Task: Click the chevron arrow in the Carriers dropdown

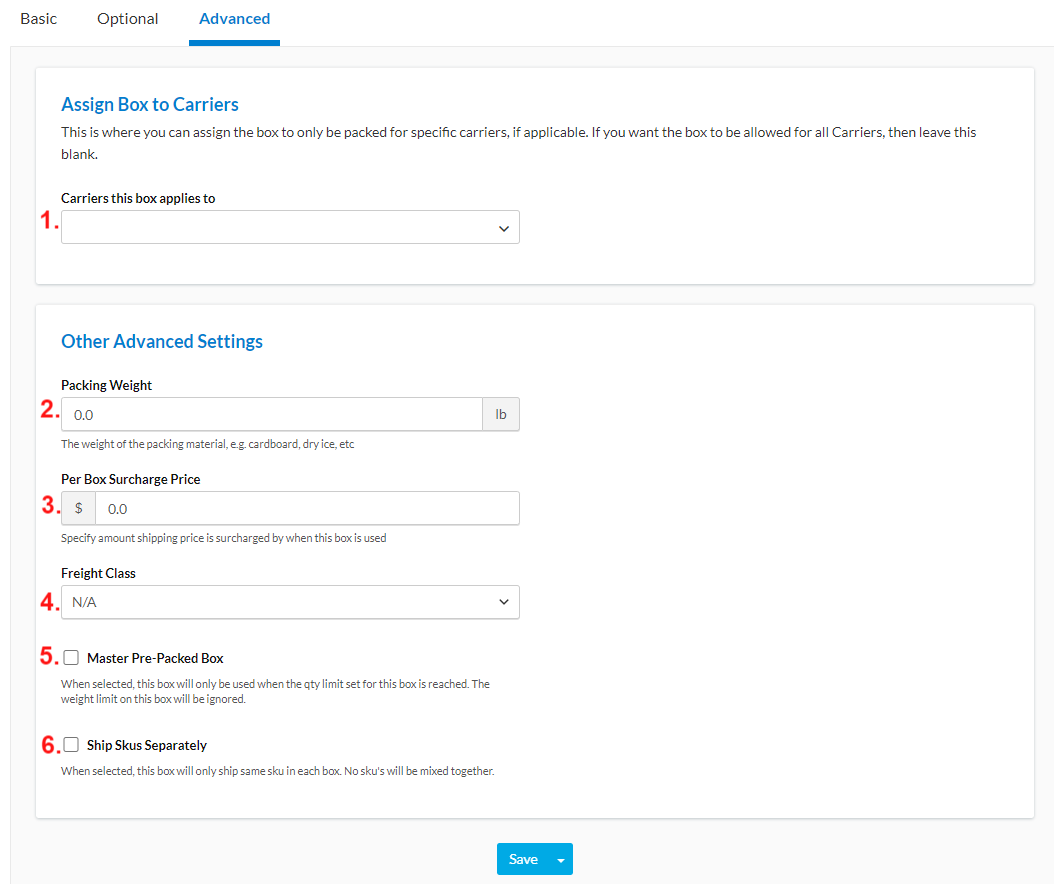Action: [503, 228]
